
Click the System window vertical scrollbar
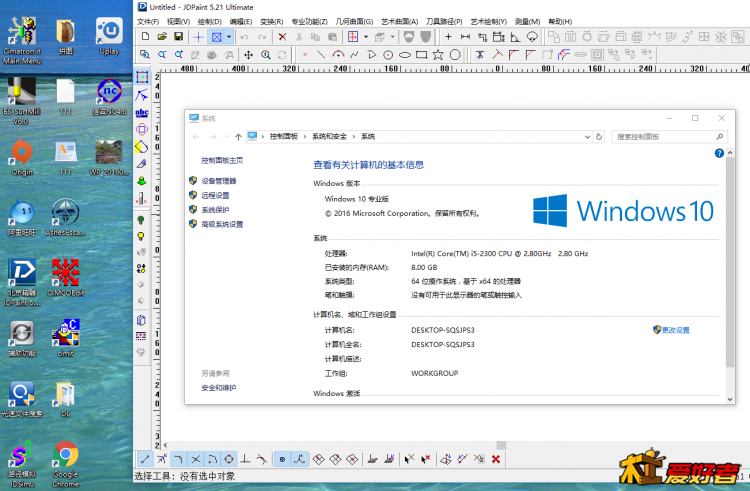click(x=730, y=263)
